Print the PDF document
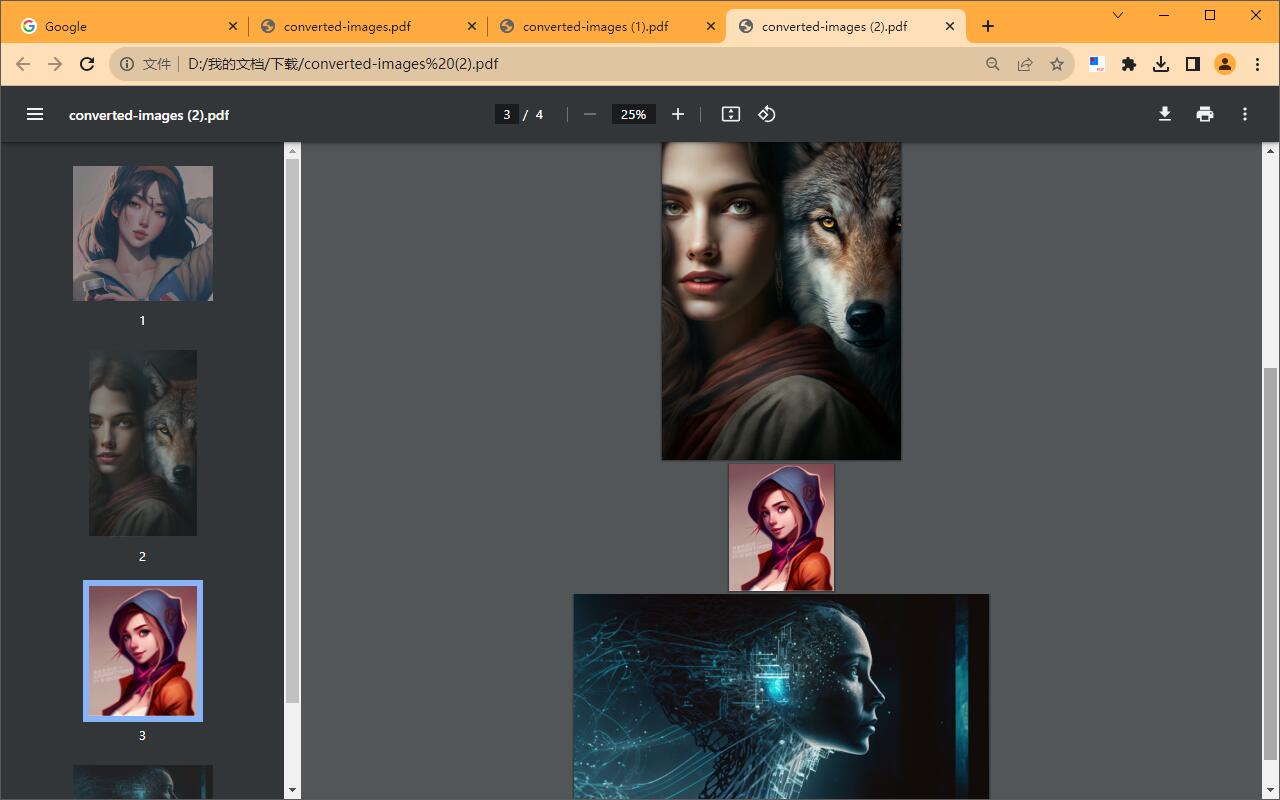The height and width of the screenshot is (800, 1280). pos(1205,114)
